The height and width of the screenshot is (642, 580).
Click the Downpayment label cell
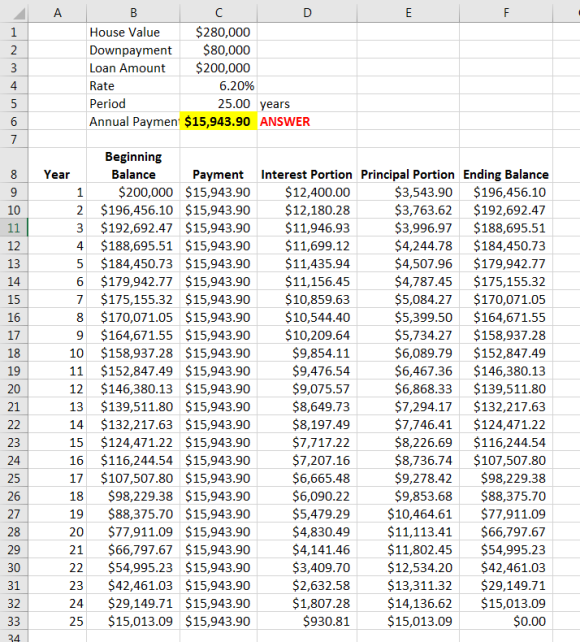click(133, 50)
